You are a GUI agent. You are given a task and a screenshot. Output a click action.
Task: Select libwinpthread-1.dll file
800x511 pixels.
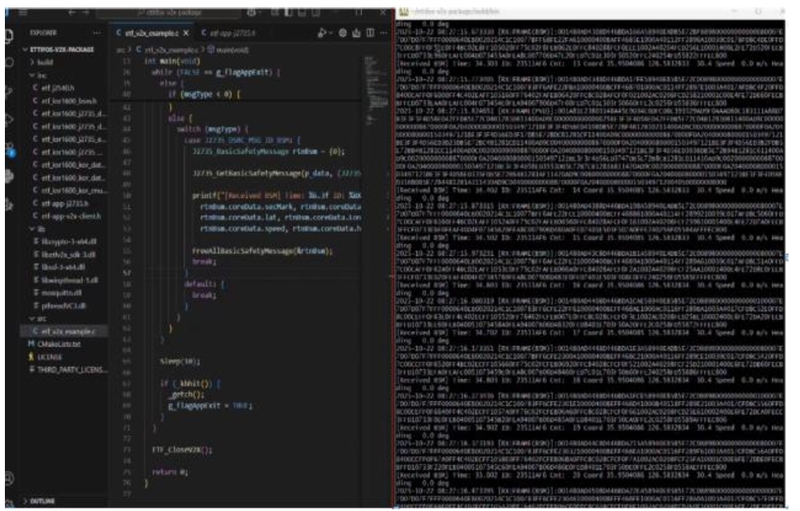tap(65, 280)
